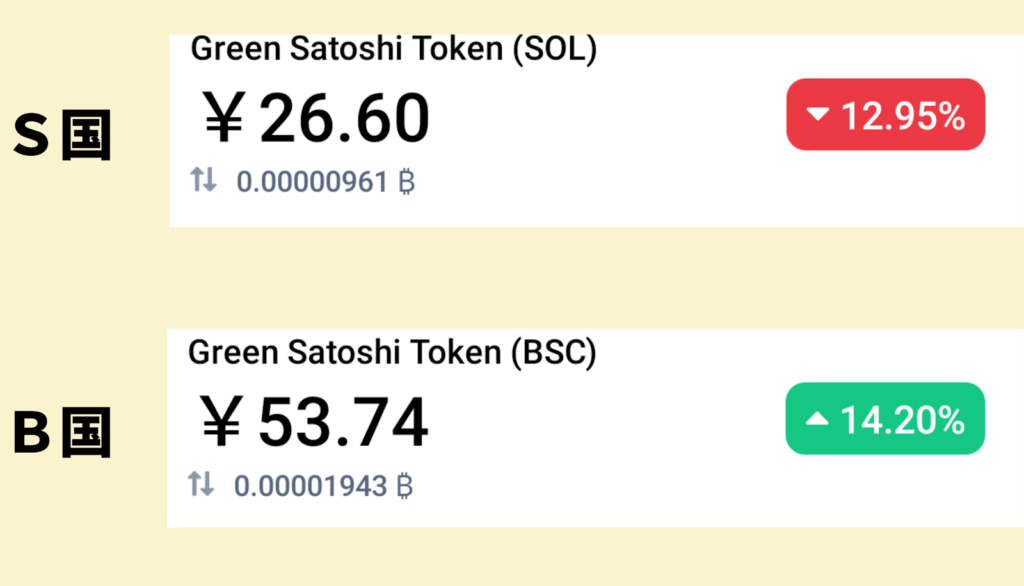Image resolution: width=1024 pixels, height=586 pixels.
Task: Click the down triangle in the red badge
Action: pyautogui.click(x=818, y=116)
